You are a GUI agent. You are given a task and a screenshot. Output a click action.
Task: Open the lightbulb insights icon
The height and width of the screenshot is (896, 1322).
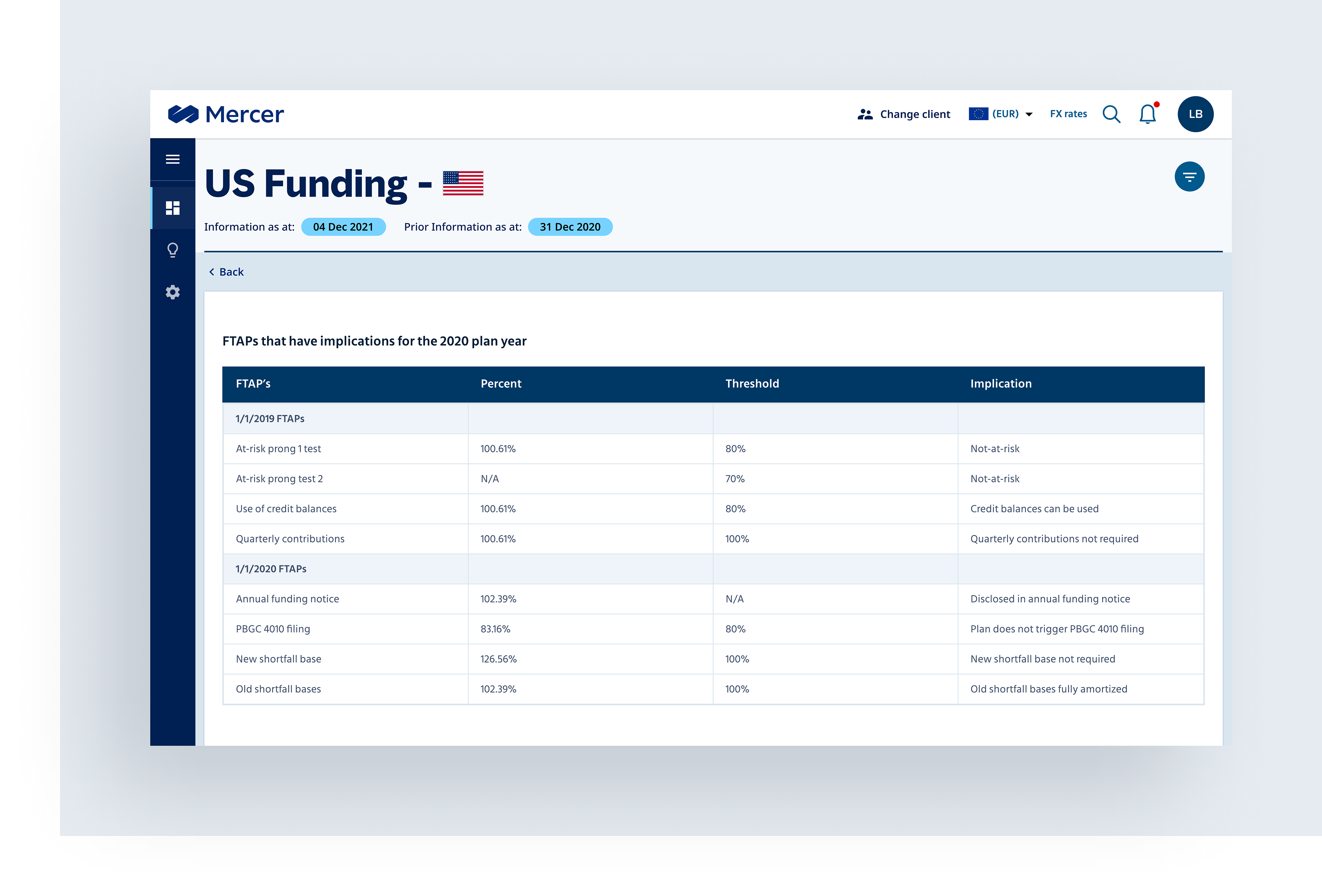tap(172, 250)
